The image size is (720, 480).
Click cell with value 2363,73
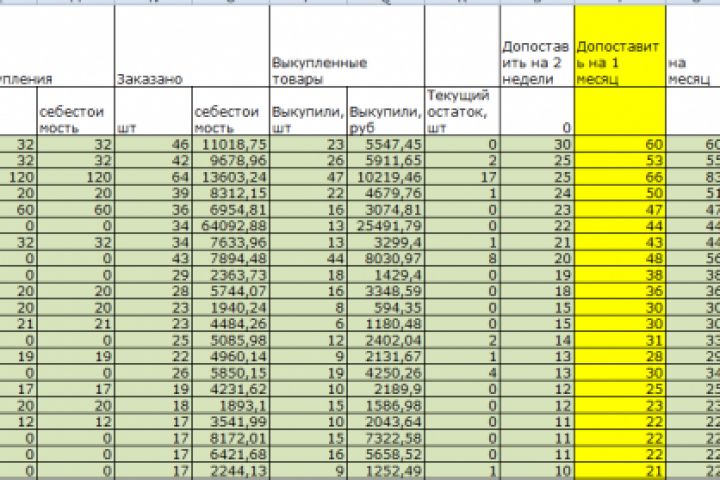click(231, 275)
